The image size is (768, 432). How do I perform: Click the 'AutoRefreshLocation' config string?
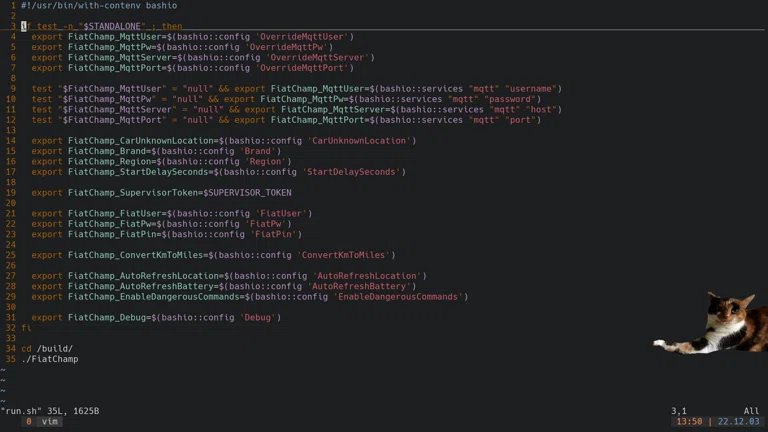click(x=367, y=276)
